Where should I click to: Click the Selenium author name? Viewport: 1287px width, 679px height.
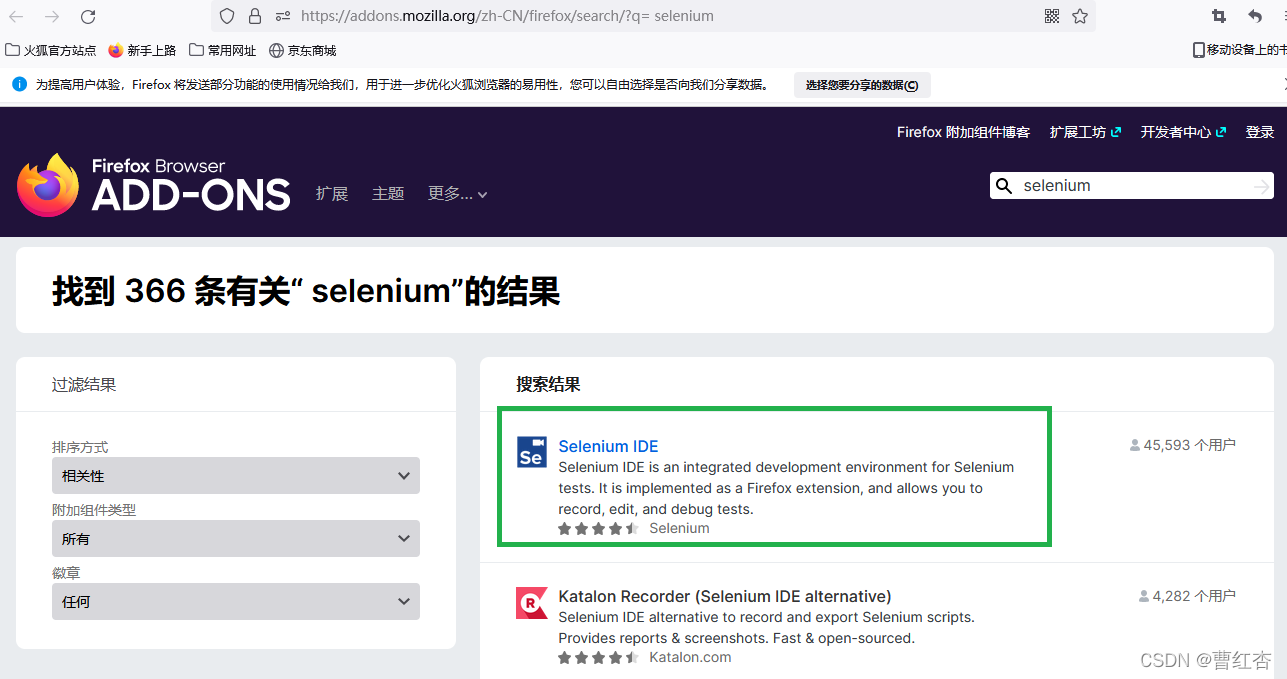click(x=679, y=528)
